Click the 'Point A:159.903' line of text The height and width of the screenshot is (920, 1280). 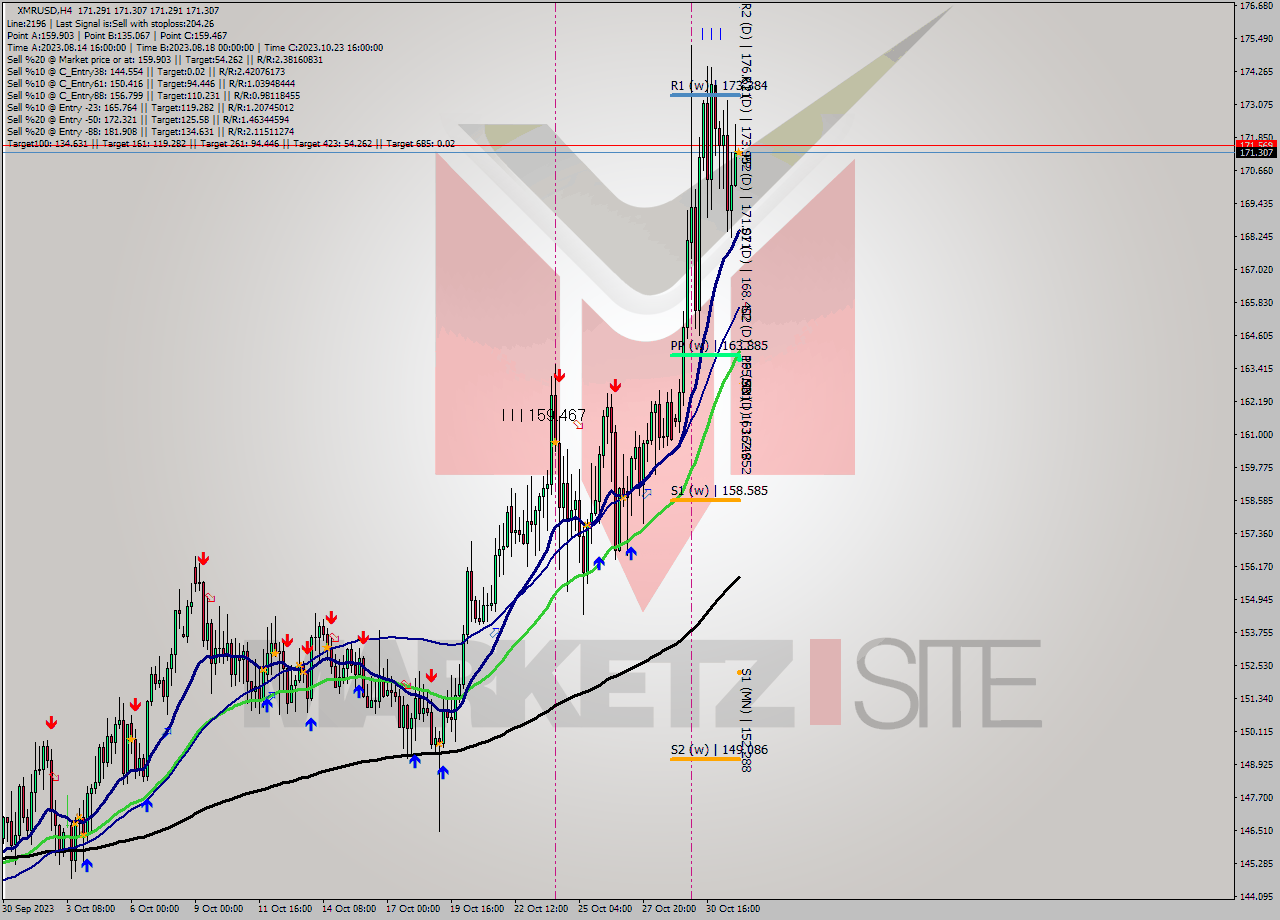coord(117,35)
